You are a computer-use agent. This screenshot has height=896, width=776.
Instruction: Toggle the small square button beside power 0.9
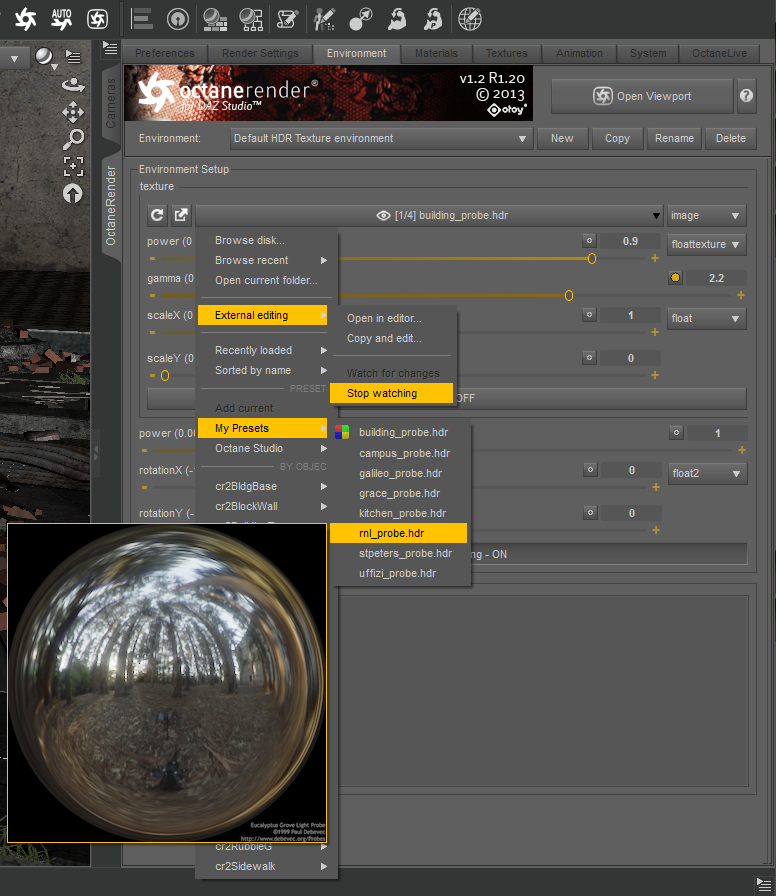(x=589, y=241)
